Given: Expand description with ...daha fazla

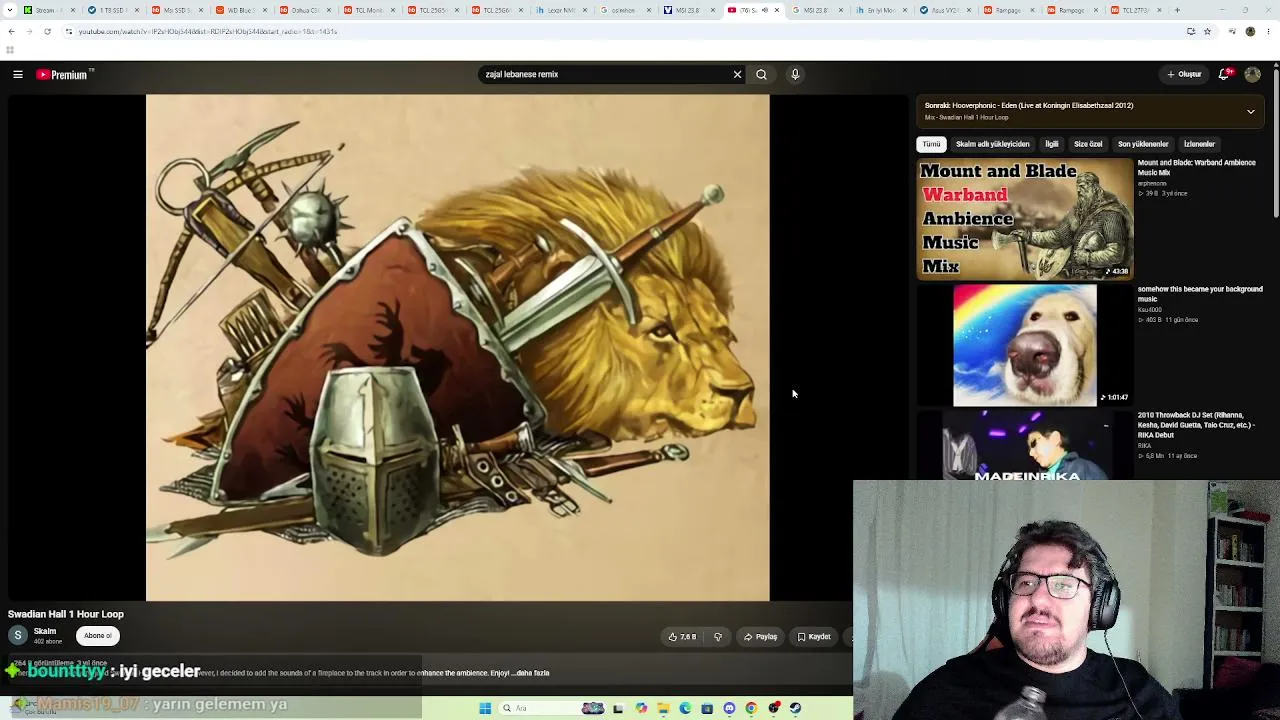Looking at the screenshot, I should pyautogui.click(x=531, y=673).
